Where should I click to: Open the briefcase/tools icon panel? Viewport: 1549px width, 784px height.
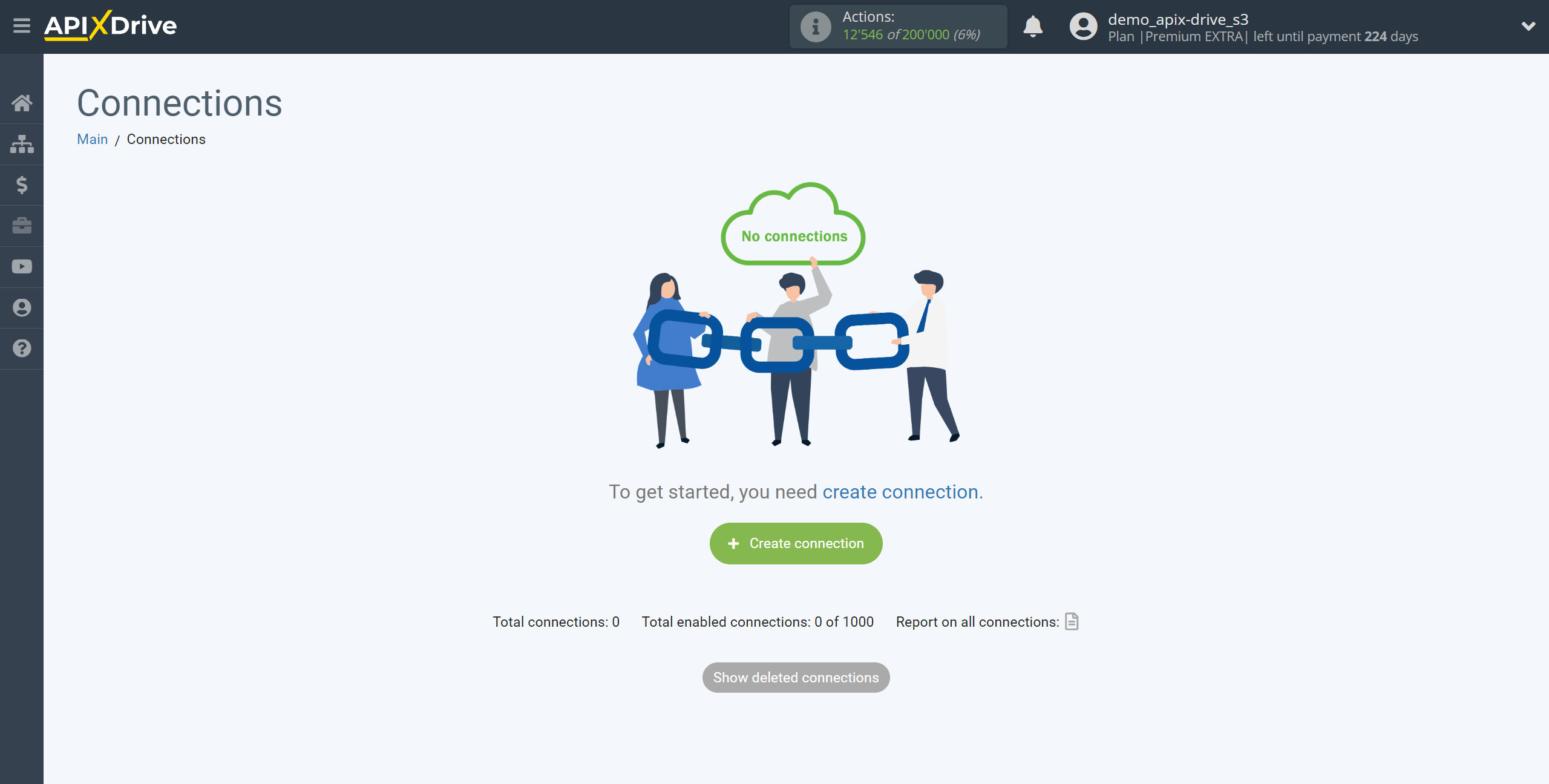22,225
